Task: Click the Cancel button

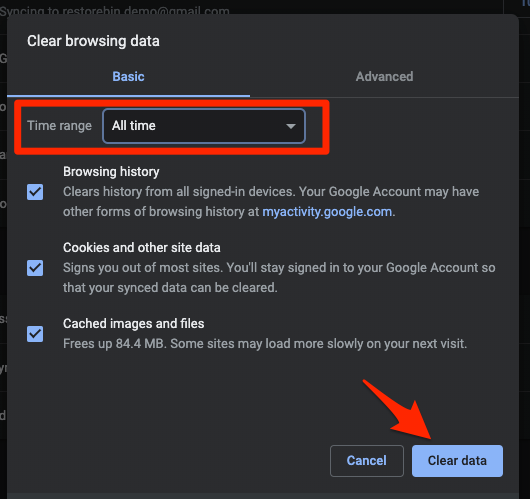Action: [x=367, y=461]
